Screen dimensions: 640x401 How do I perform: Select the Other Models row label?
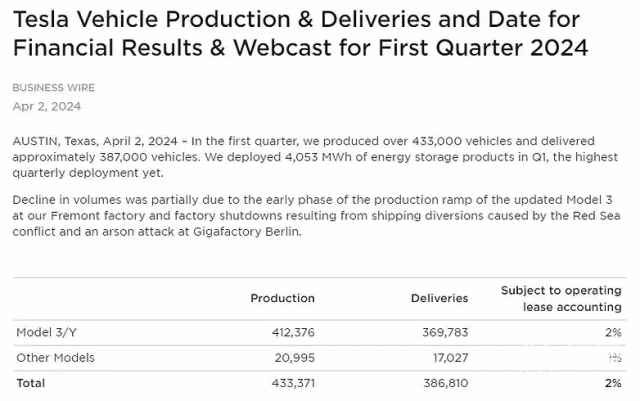pos(55,357)
